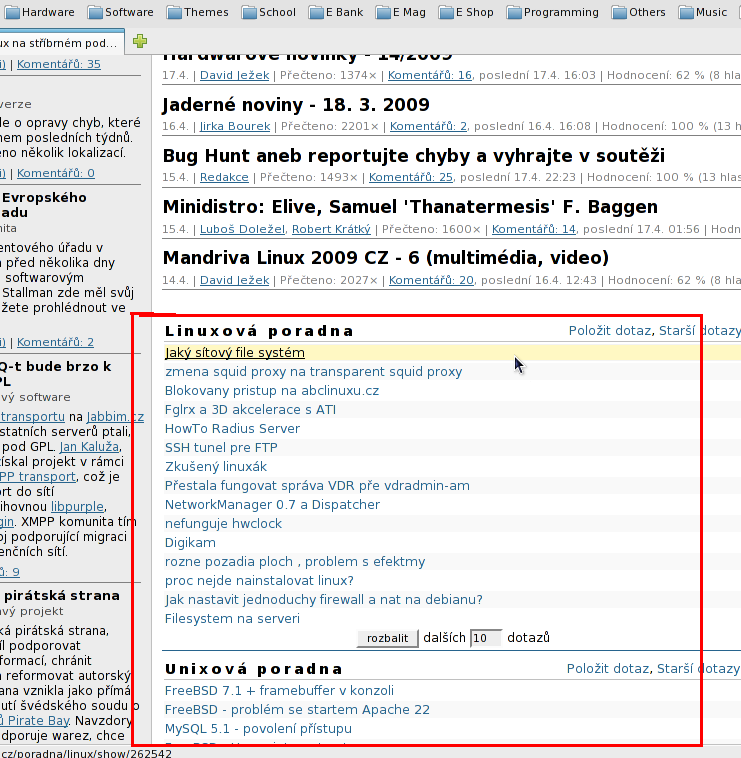Click the 'rozbalit' button
741x758 pixels.
388,638
